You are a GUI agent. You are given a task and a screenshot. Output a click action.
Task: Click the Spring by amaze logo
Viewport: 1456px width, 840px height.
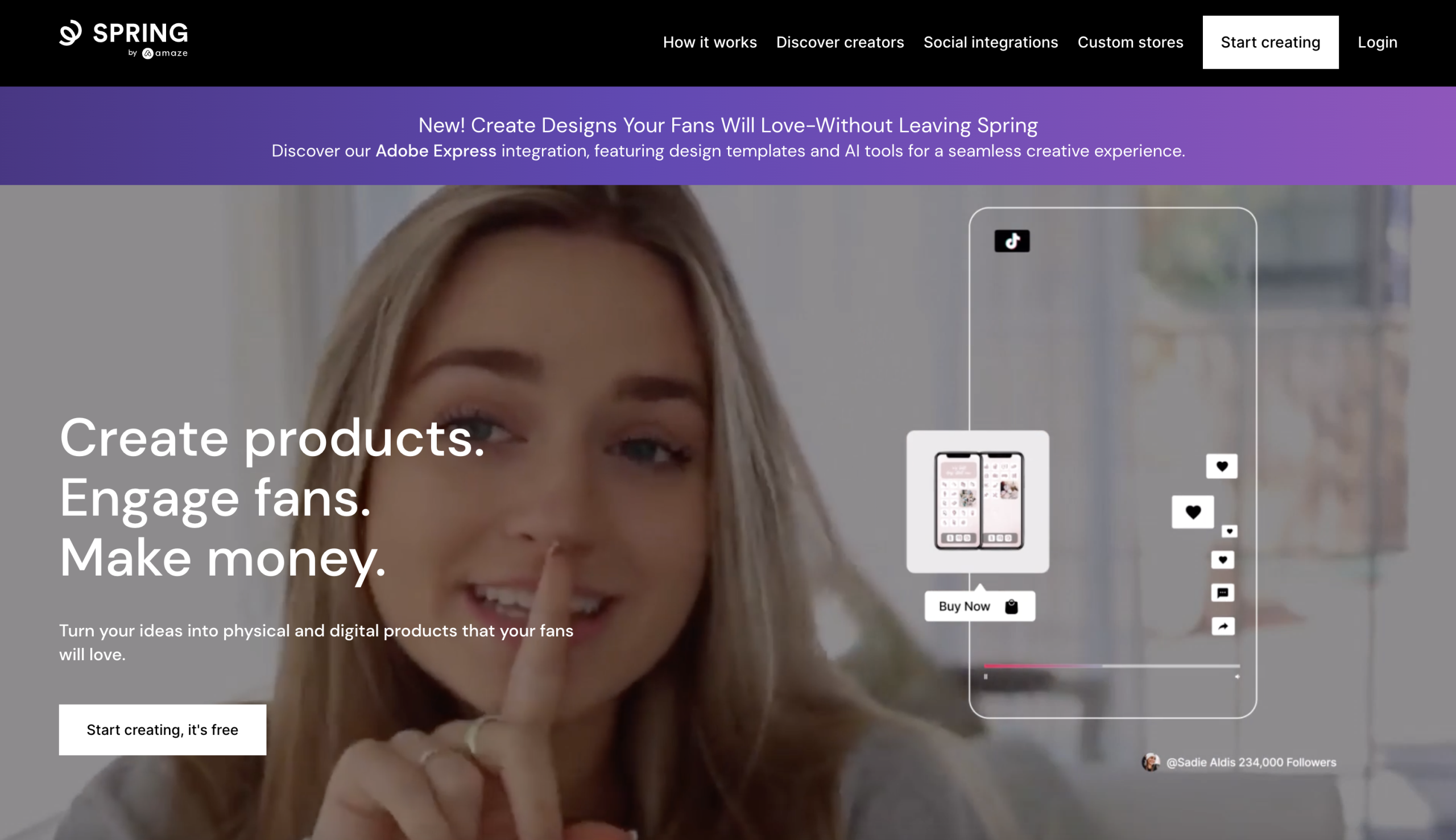(123, 39)
